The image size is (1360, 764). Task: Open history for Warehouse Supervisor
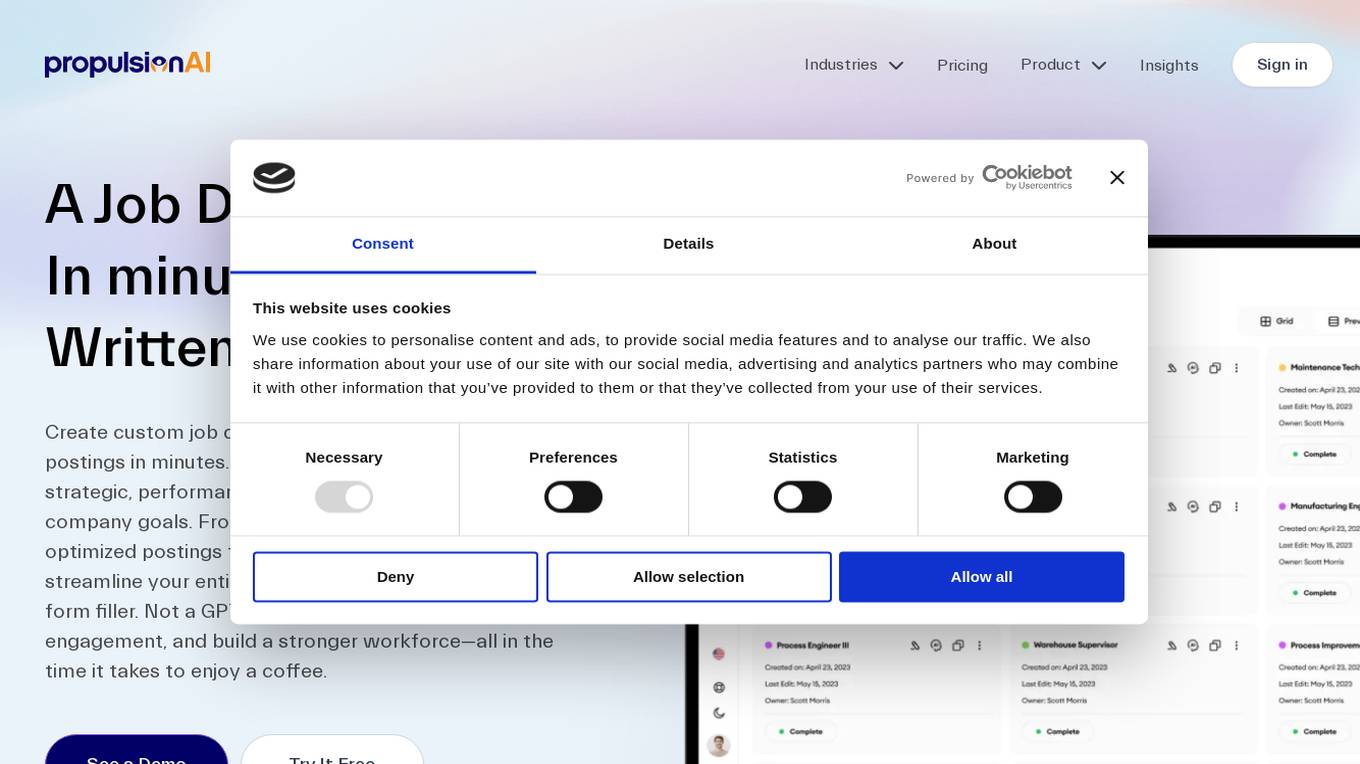click(x=1193, y=645)
